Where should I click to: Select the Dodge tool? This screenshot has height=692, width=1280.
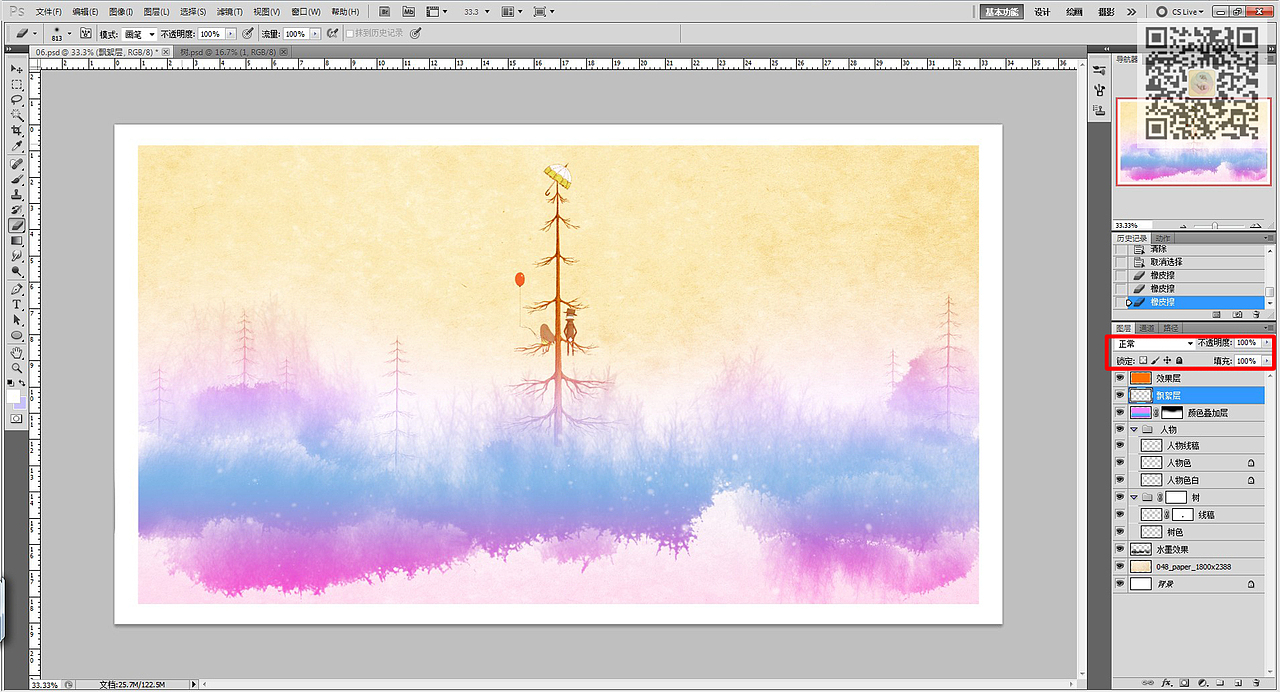pyautogui.click(x=17, y=271)
